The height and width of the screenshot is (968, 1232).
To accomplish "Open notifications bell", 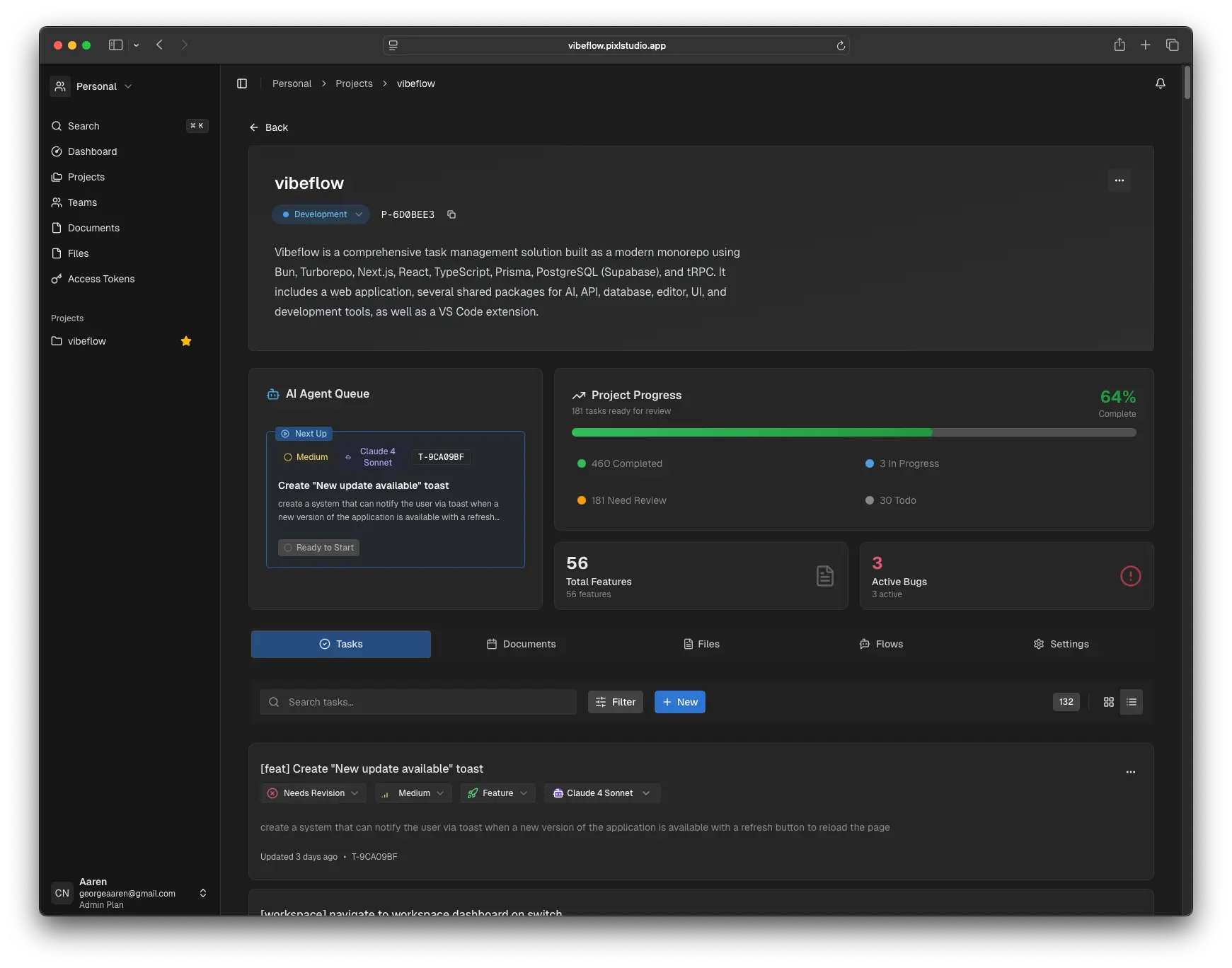I will coord(1161,83).
